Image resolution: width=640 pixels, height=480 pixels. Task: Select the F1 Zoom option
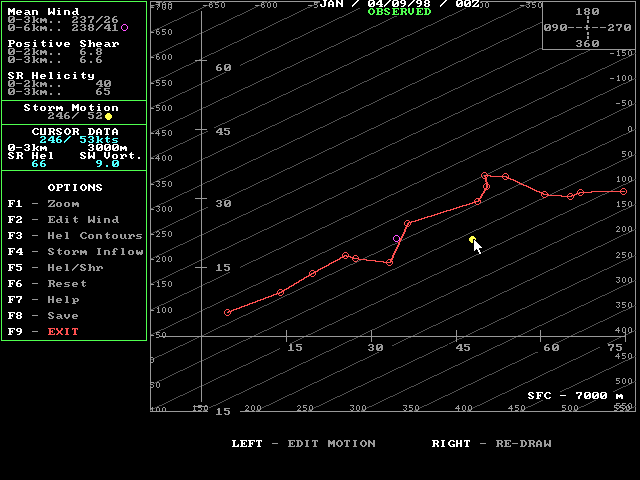[x=43, y=204]
